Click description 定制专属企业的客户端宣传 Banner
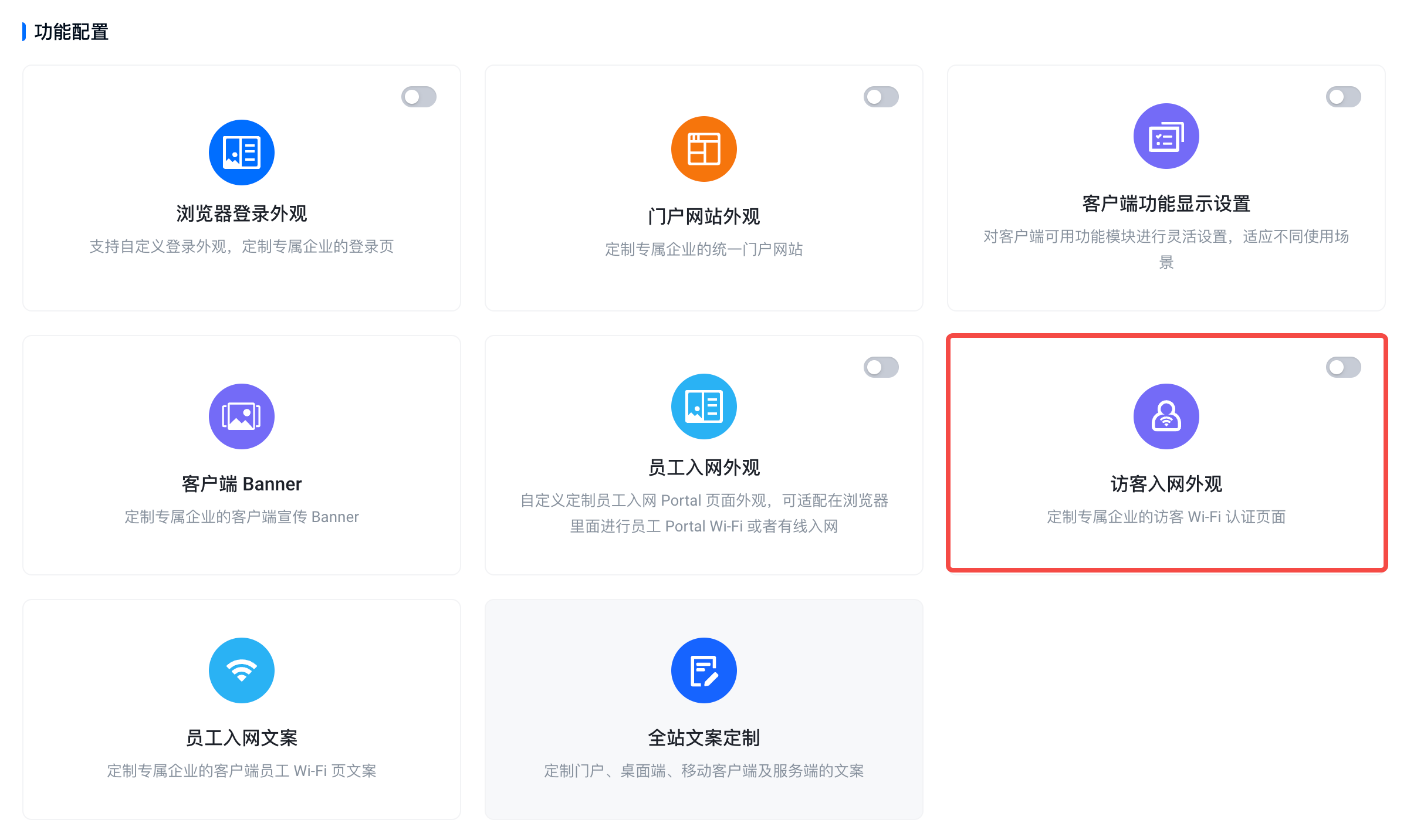Image resolution: width=1407 pixels, height=840 pixels. click(241, 517)
